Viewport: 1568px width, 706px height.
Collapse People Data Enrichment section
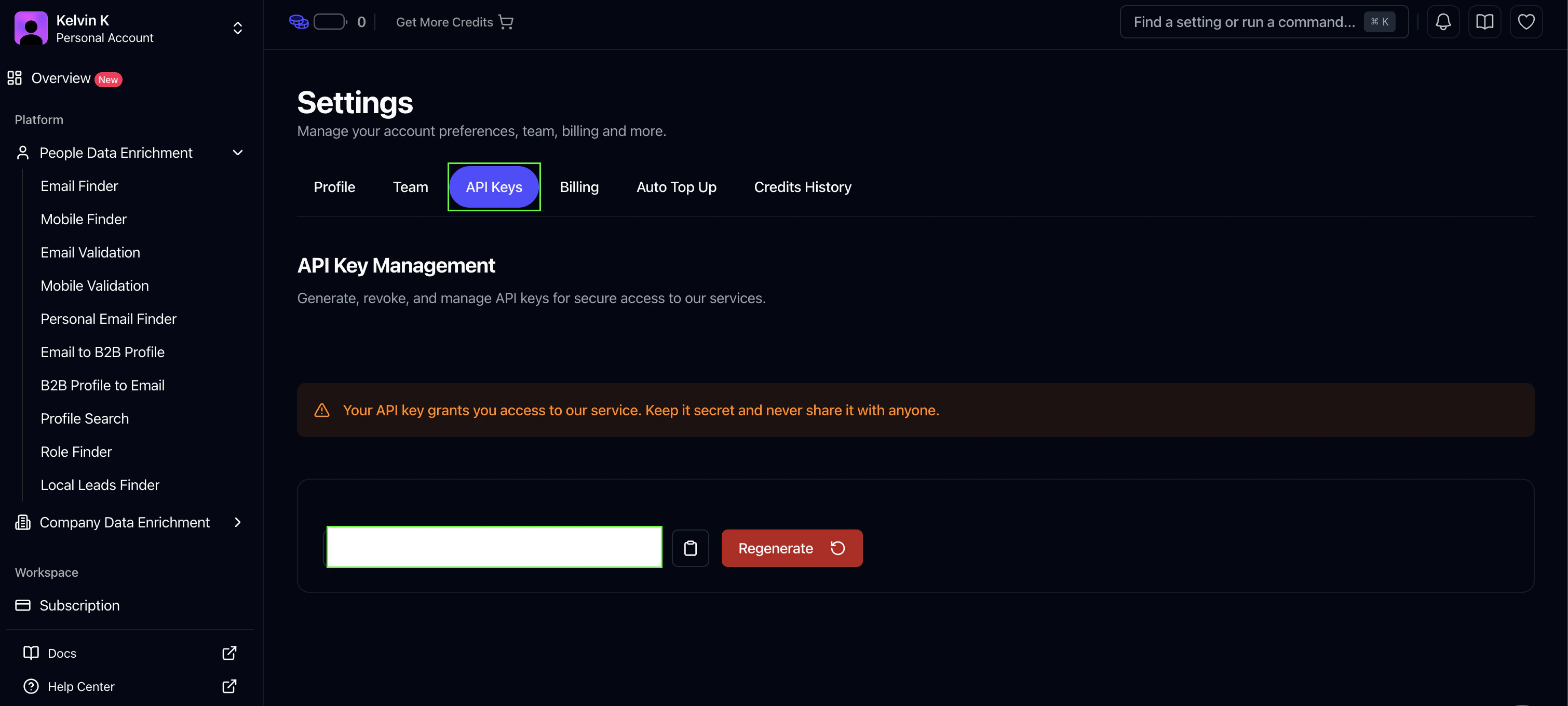coord(237,153)
